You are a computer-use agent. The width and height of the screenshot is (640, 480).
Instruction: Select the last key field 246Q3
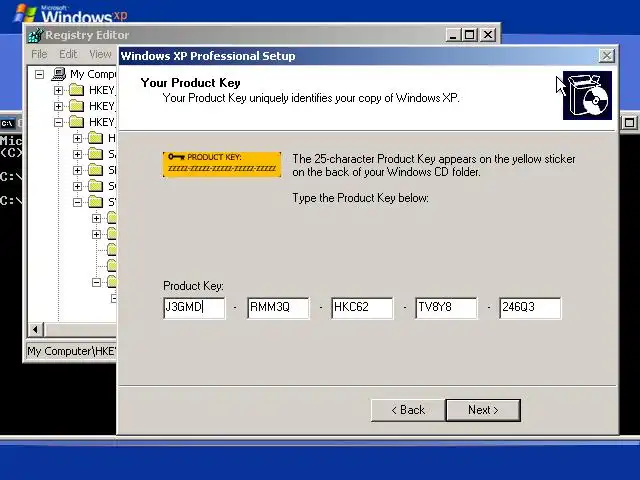530,308
